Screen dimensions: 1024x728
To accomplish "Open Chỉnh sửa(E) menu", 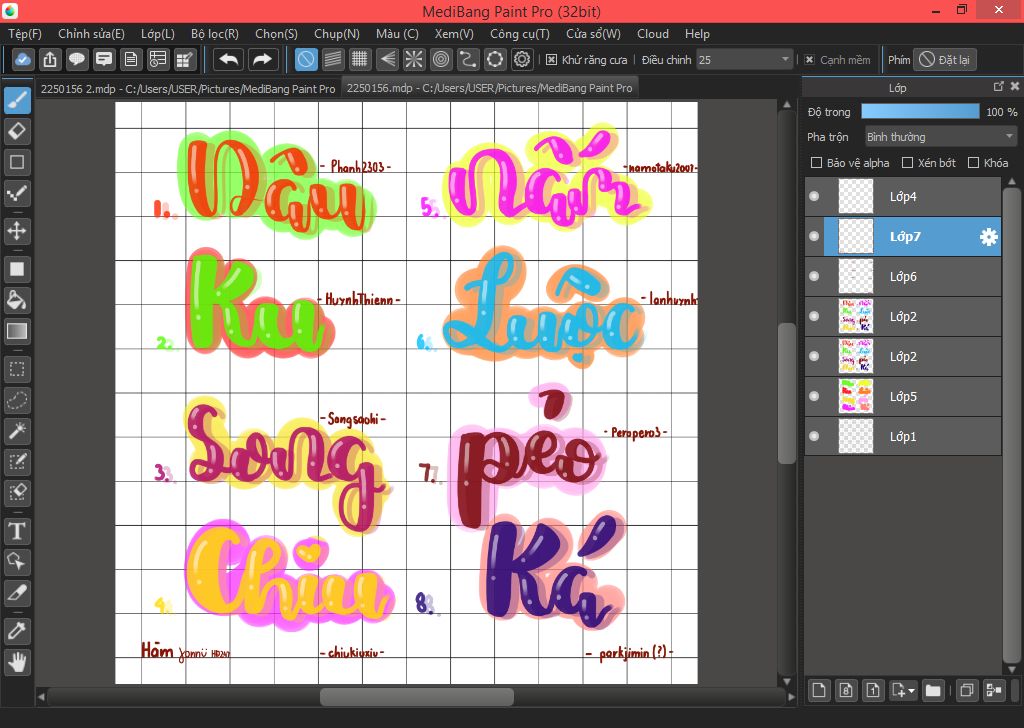I will pyautogui.click(x=91, y=34).
